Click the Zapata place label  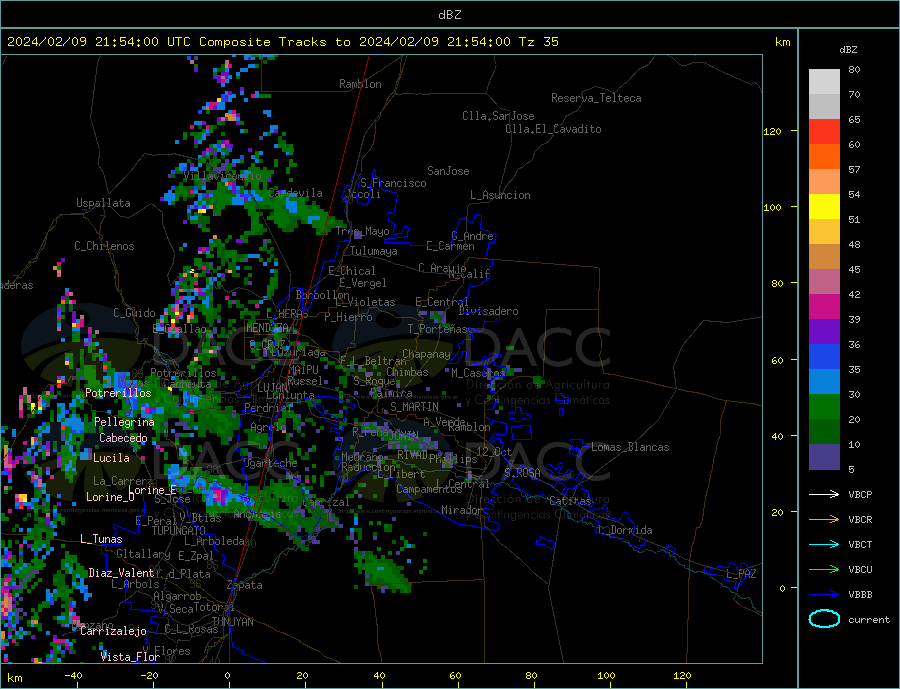click(x=245, y=585)
